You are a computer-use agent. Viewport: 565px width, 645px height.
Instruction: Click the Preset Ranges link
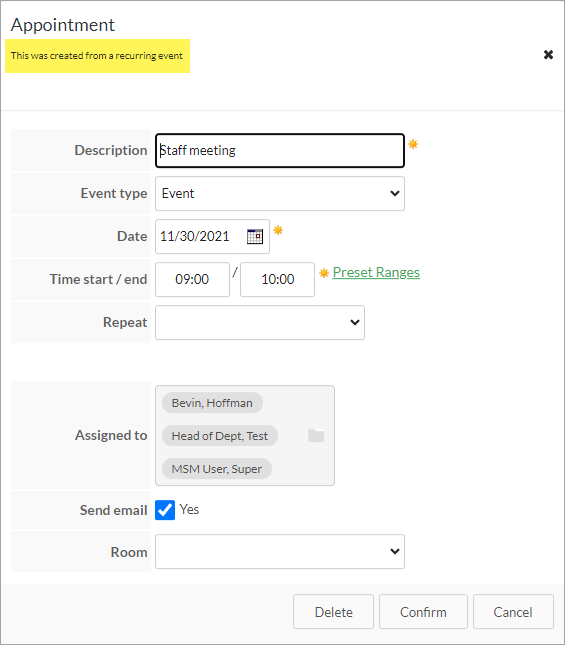376,272
